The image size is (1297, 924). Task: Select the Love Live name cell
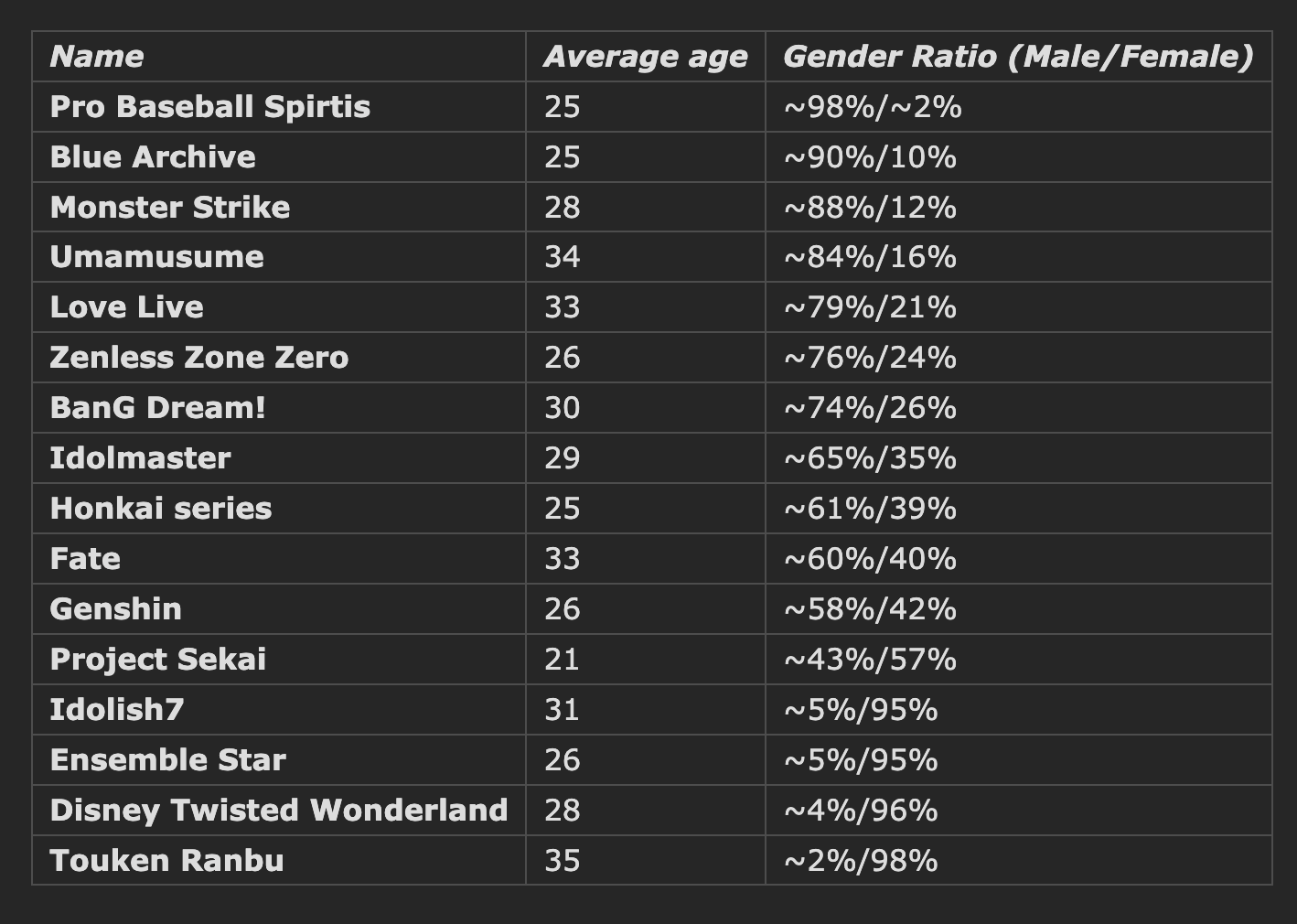[127, 307]
